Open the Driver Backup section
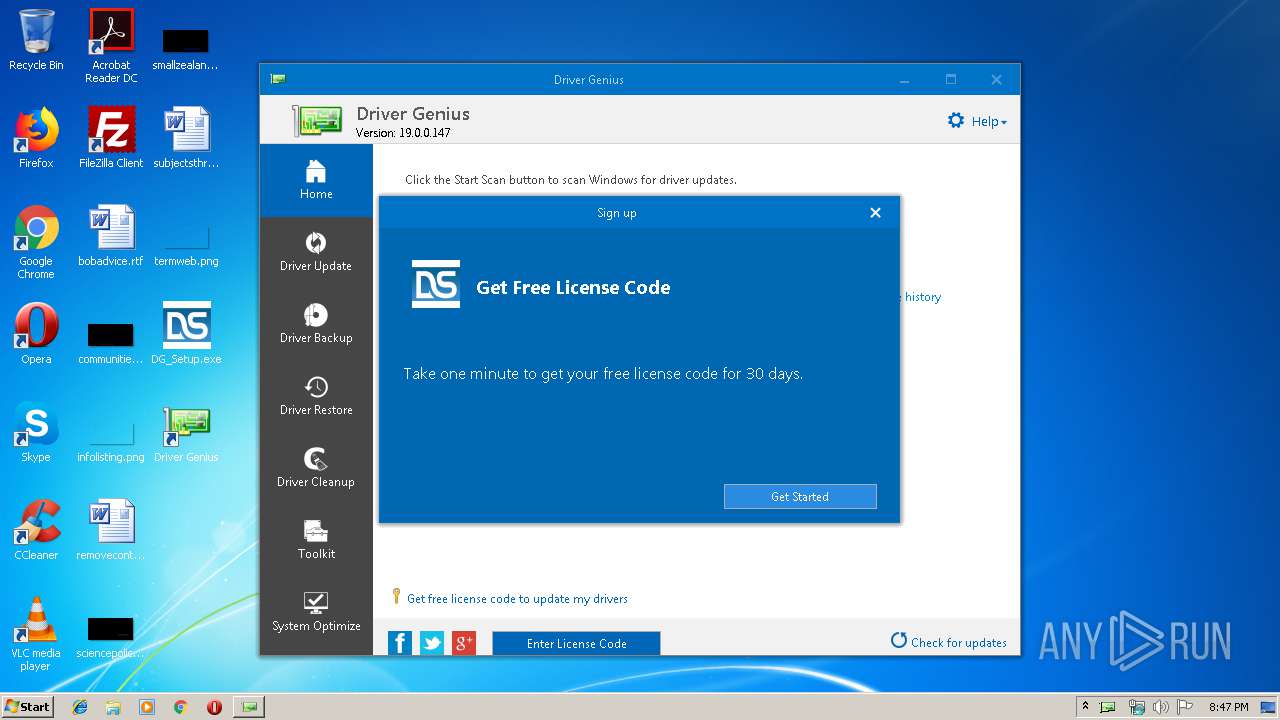The height and width of the screenshot is (720, 1280). click(x=316, y=324)
